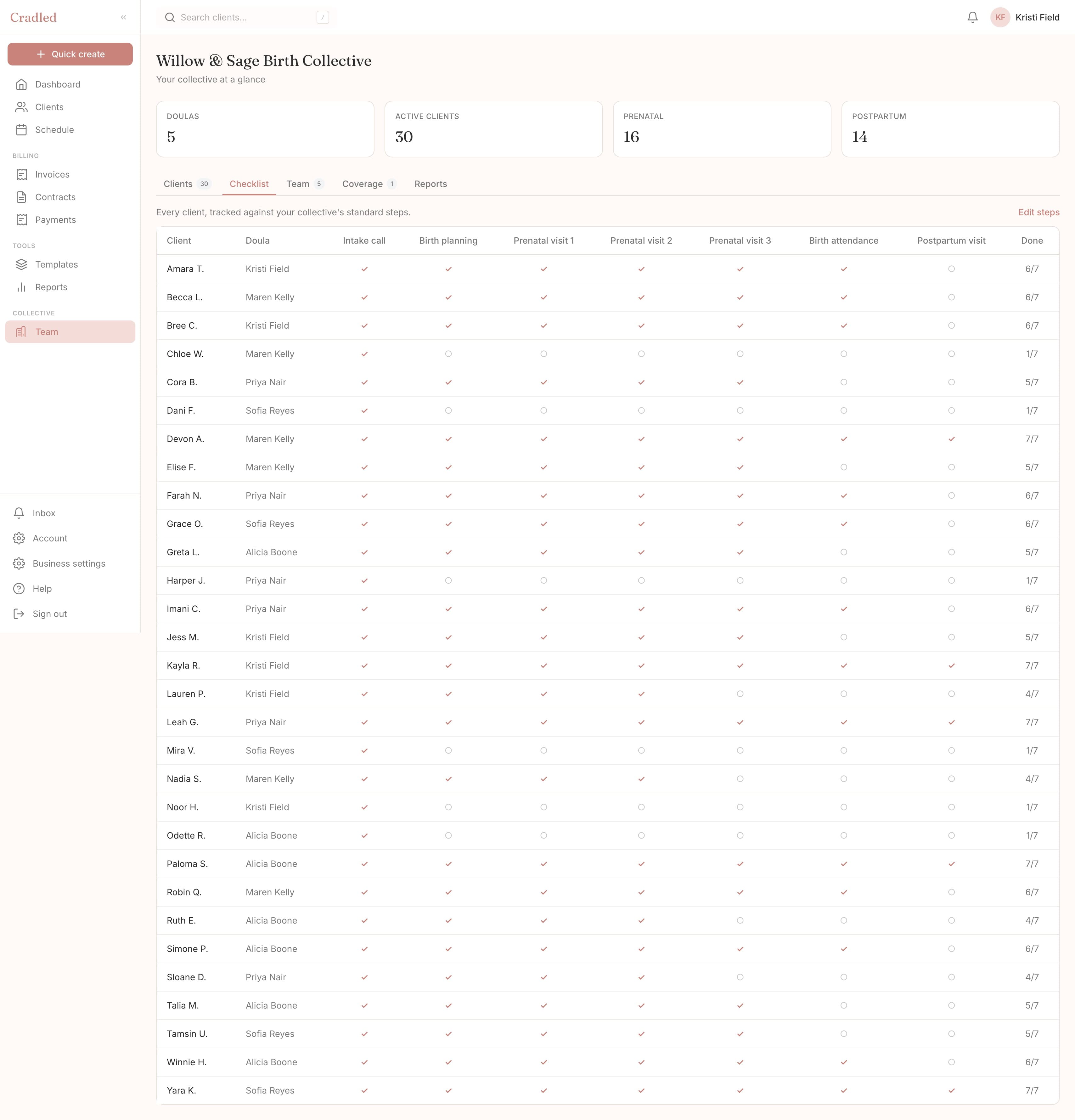The height and width of the screenshot is (1120, 1075).
Task: Open Contracts in billing section
Action: click(70, 197)
